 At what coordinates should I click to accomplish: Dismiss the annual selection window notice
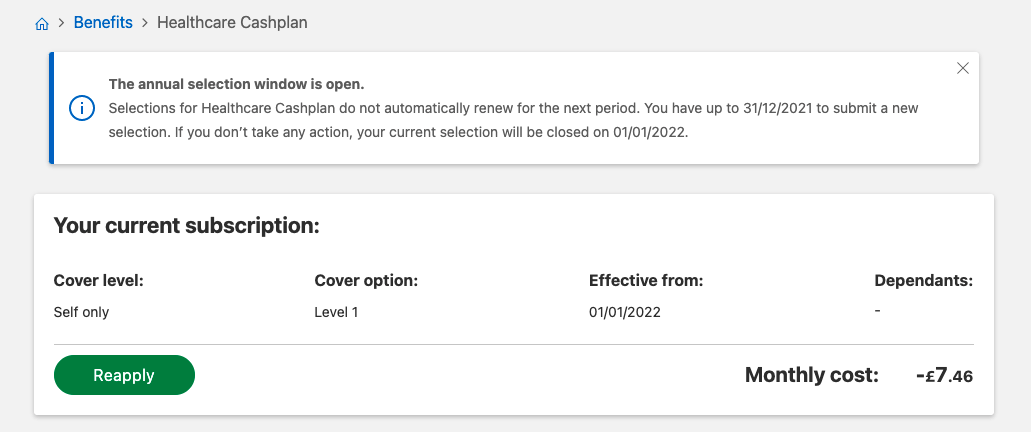[963, 68]
